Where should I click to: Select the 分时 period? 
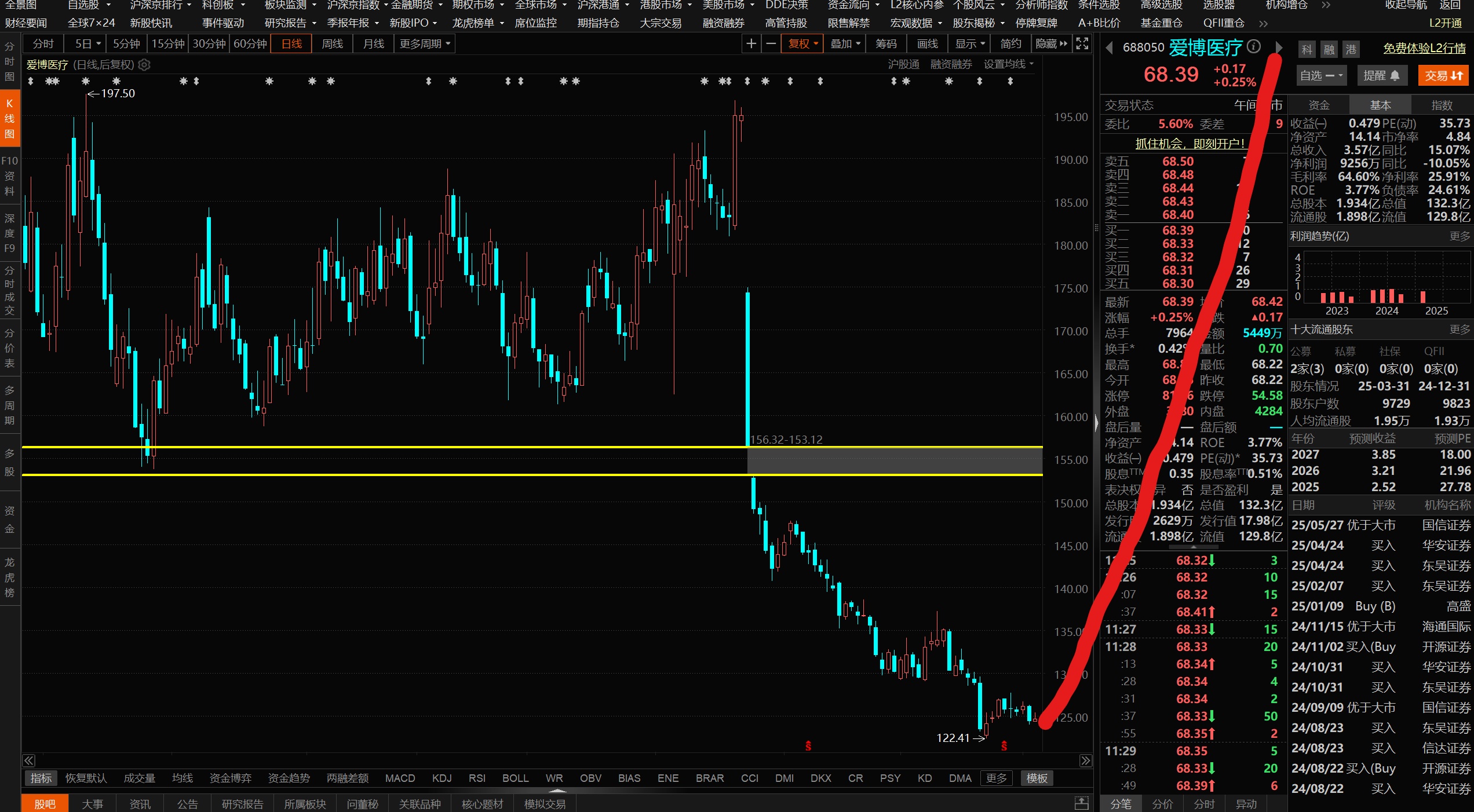click(43, 44)
